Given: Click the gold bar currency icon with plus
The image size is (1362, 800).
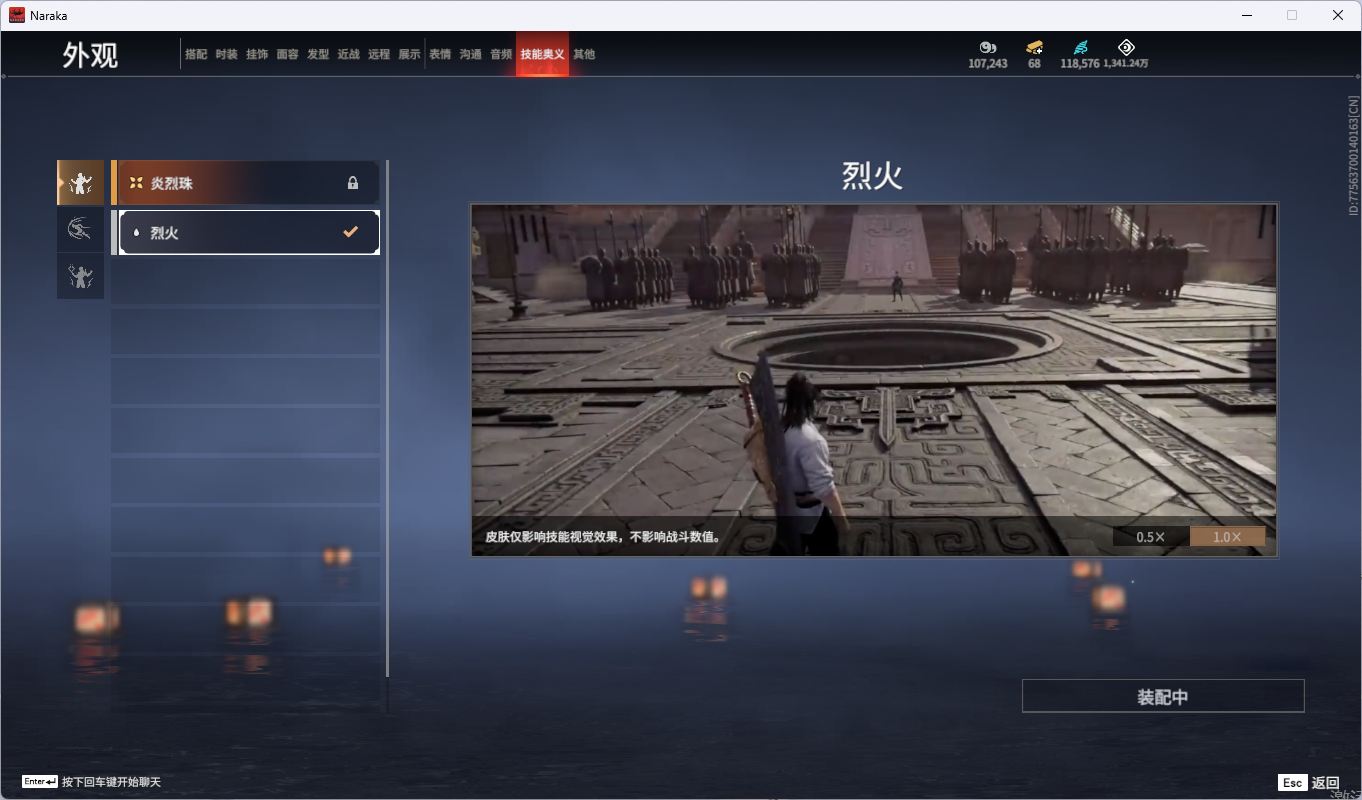Looking at the screenshot, I should [x=1034, y=47].
